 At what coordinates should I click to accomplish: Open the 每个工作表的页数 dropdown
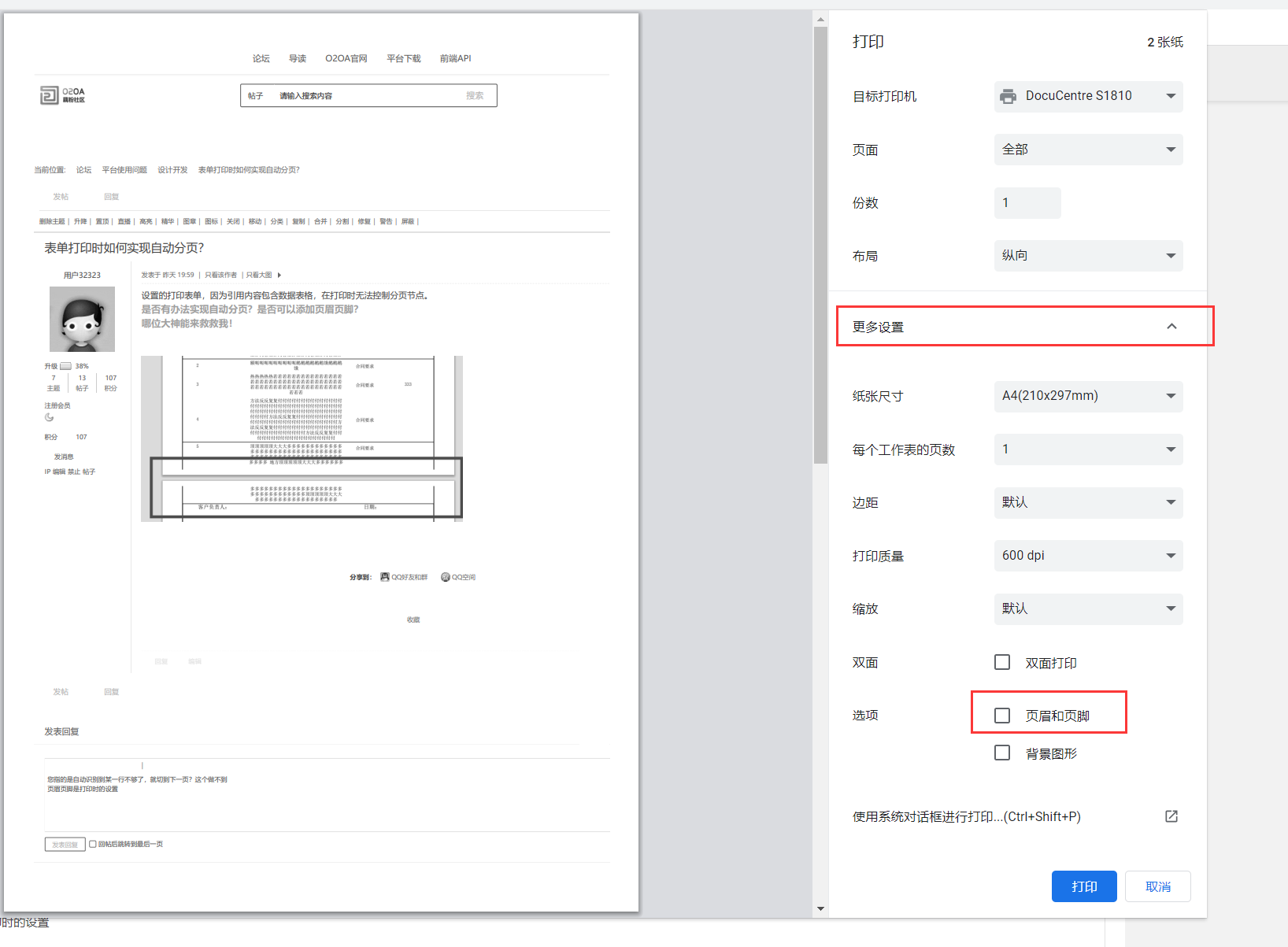coord(1089,449)
